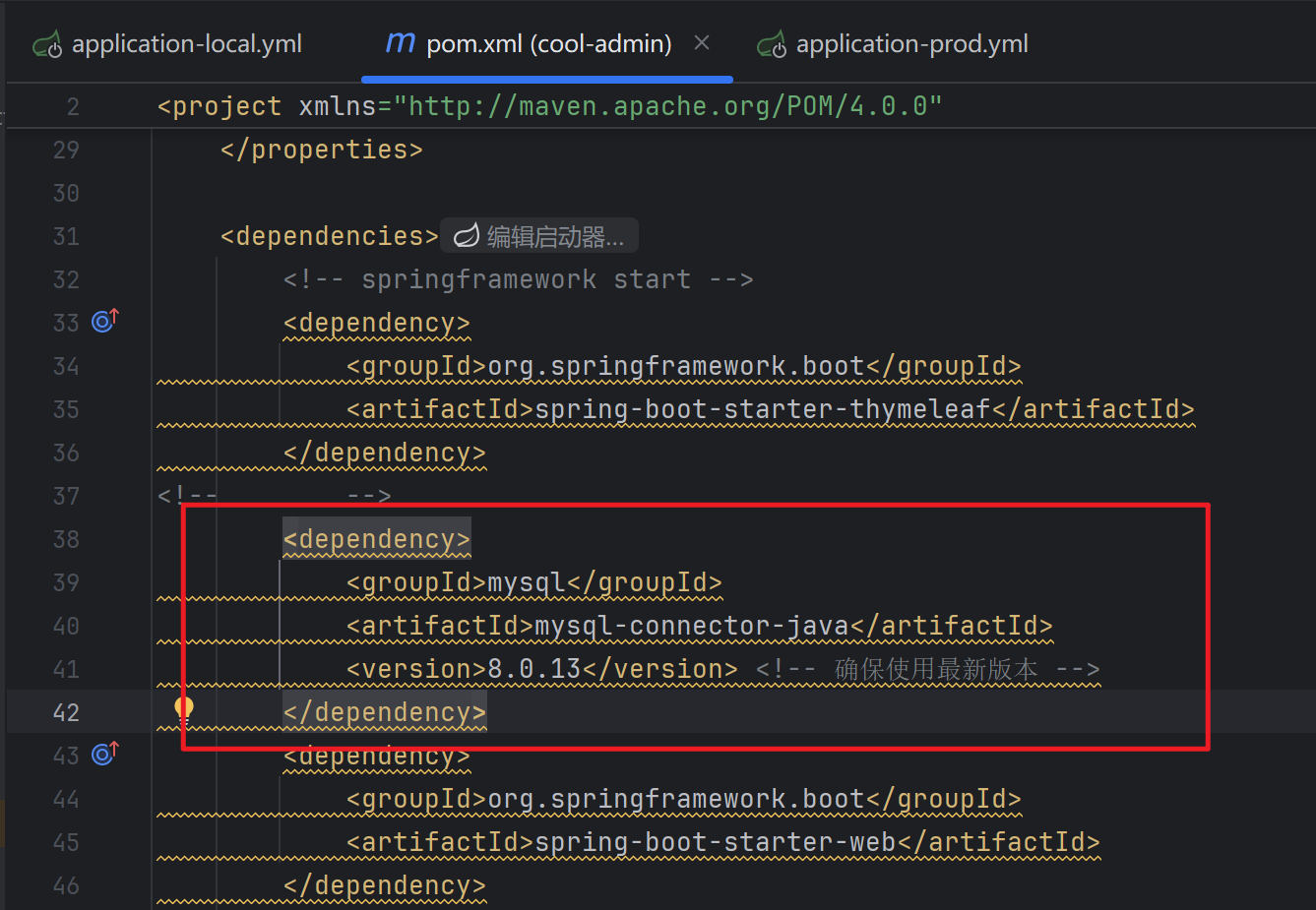Screen dimensions: 1316x910
Task: Click the Spring leaf icon on application-local.yml tab
Action: 47,42
